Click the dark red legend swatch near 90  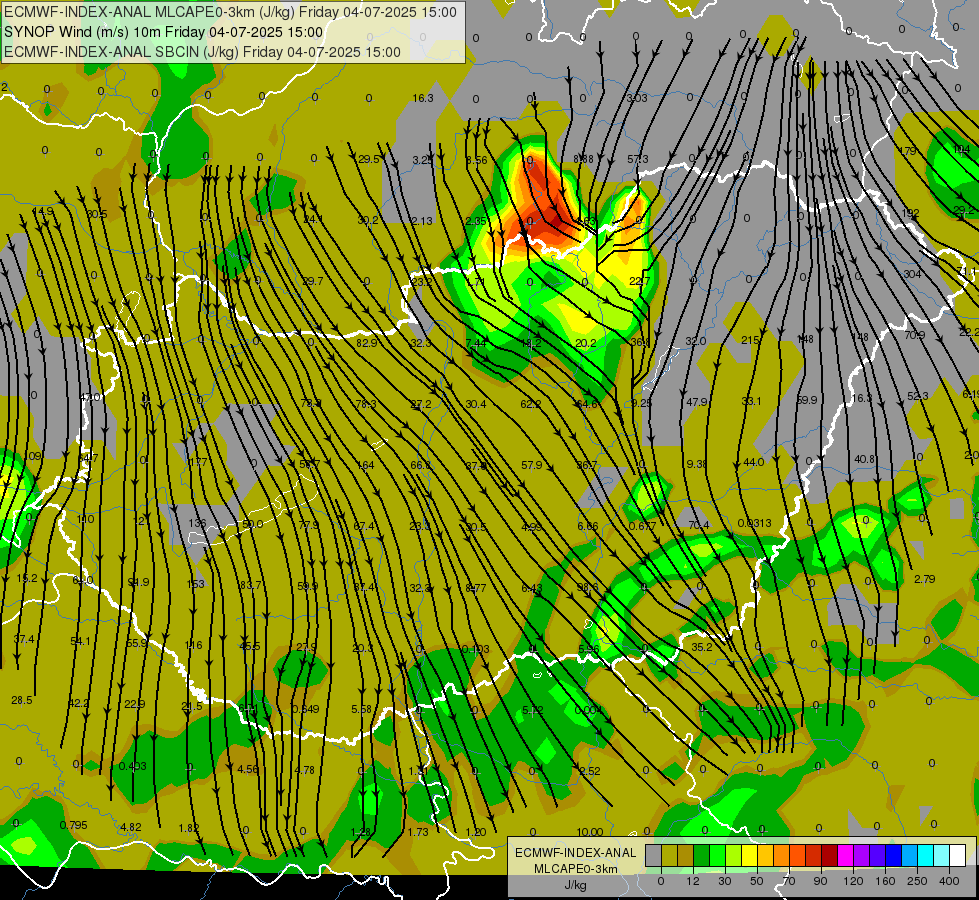[829, 855]
